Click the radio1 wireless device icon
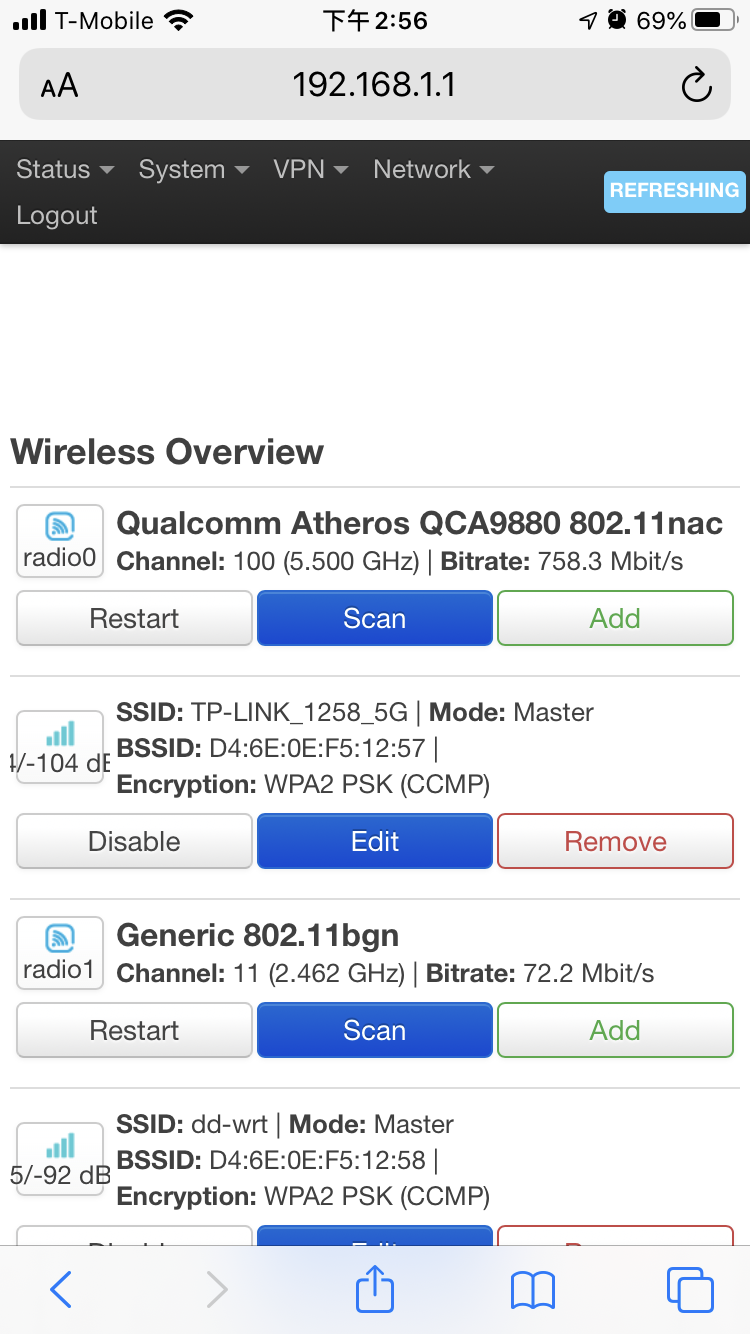 [59, 952]
